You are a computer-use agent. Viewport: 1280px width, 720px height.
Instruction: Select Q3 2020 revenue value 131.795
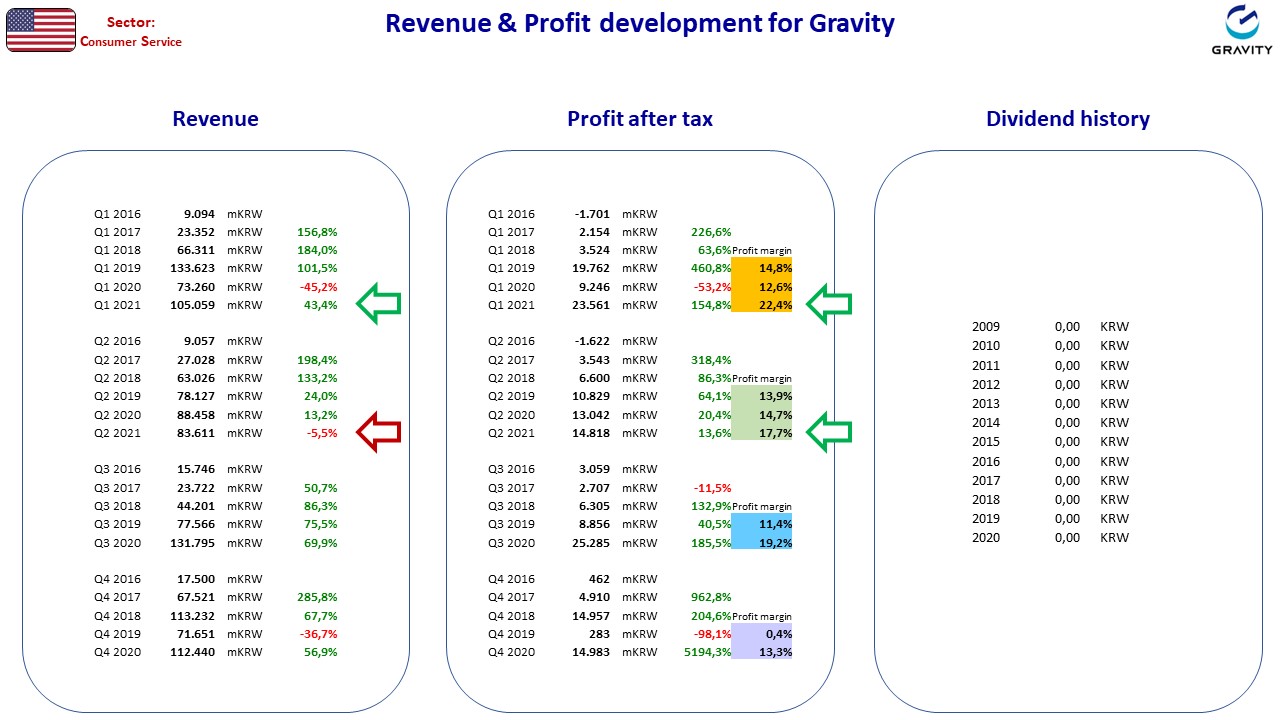pyautogui.click(x=193, y=543)
